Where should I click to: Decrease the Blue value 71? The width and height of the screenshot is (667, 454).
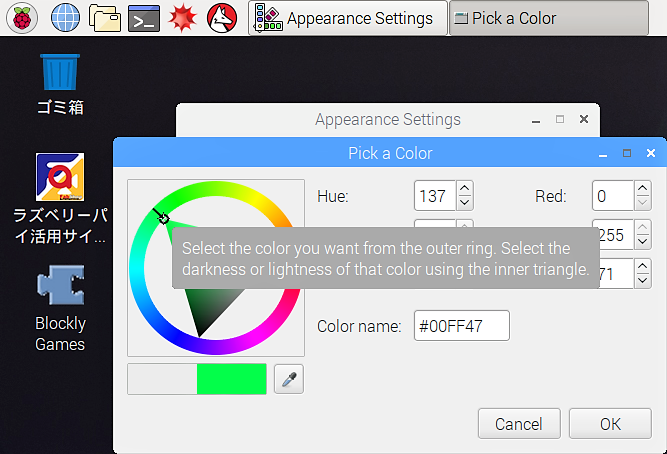(643, 281)
